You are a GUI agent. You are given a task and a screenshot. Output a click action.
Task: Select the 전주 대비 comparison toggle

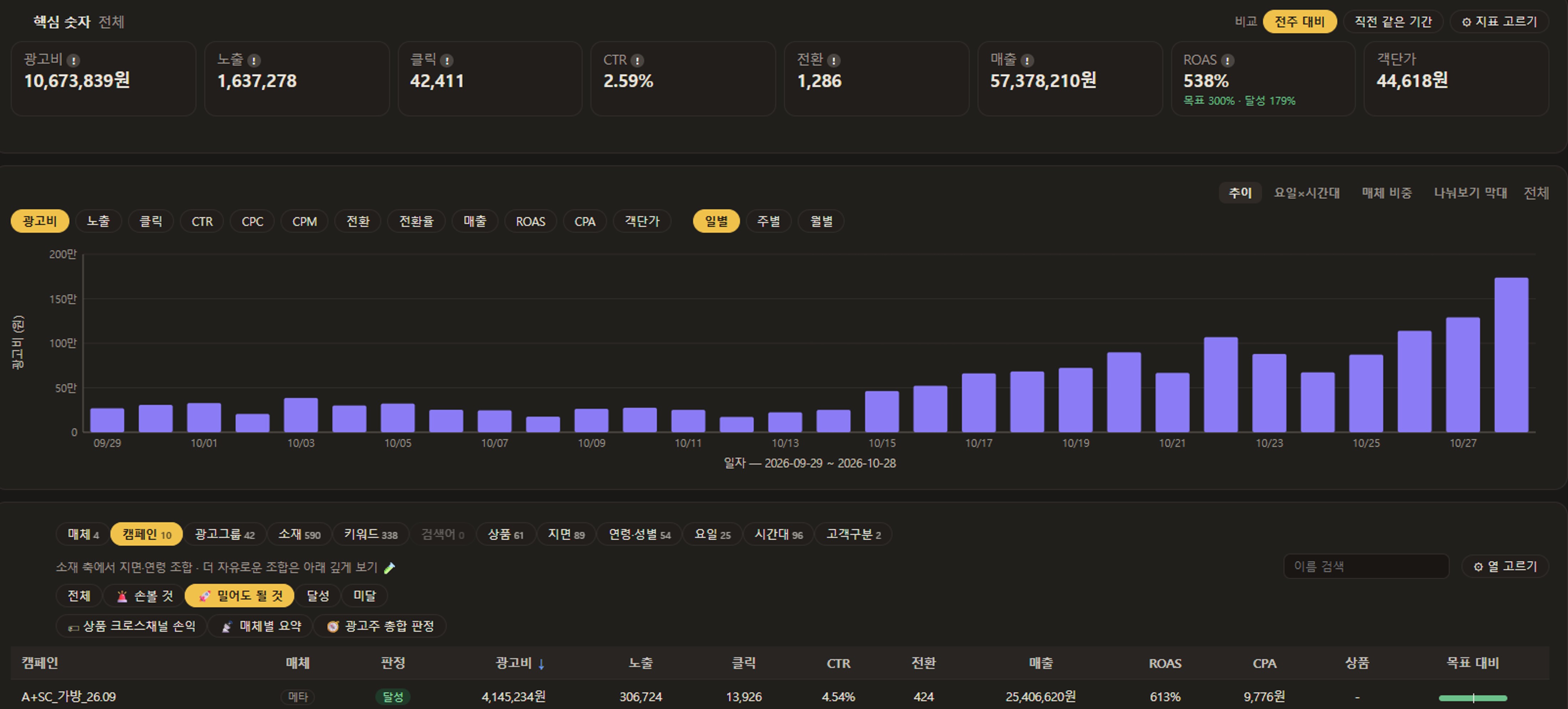click(1300, 22)
